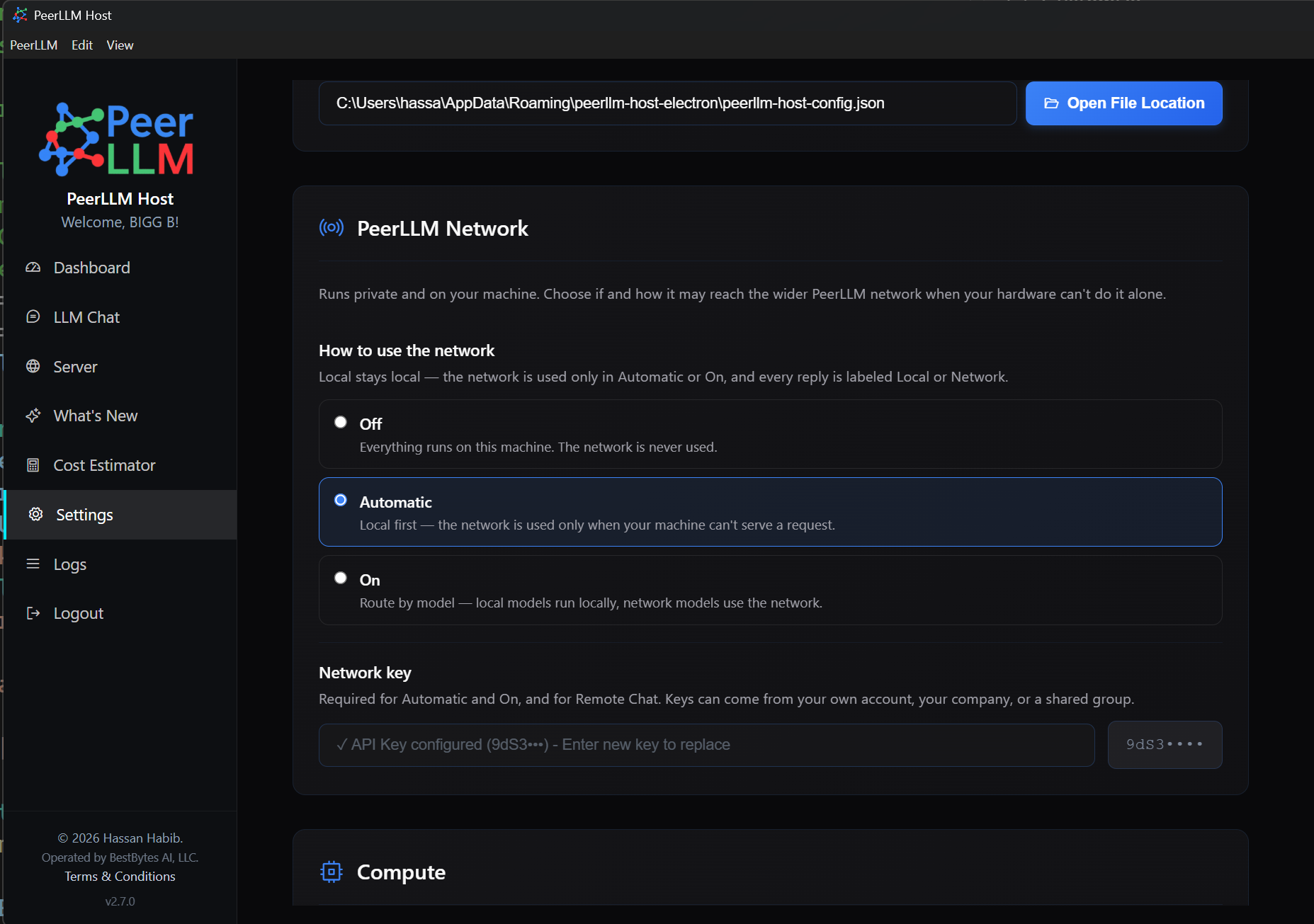The image size is (1314, 924).
Task: Click the config file path field
Action: tap(667, 103)
